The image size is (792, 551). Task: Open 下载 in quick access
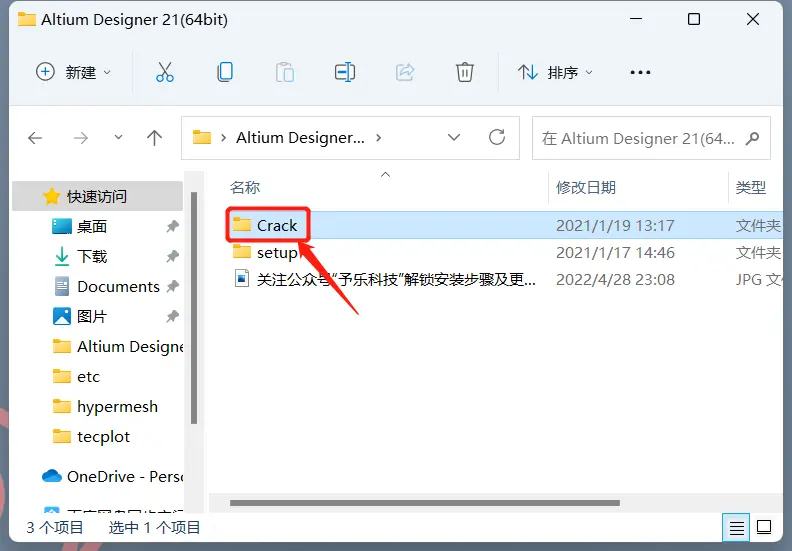point(91,256)
